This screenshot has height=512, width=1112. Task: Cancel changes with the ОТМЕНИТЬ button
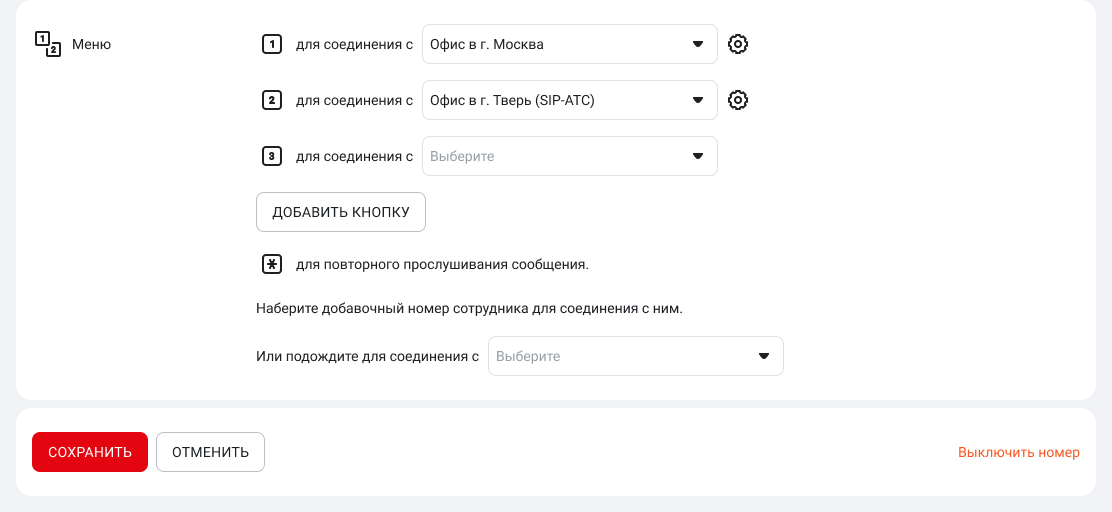click(210, 452)
